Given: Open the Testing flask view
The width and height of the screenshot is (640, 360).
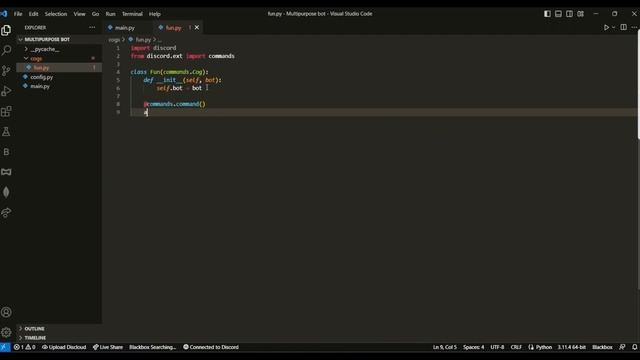Looking at the screenshot, I should point(6,131).
